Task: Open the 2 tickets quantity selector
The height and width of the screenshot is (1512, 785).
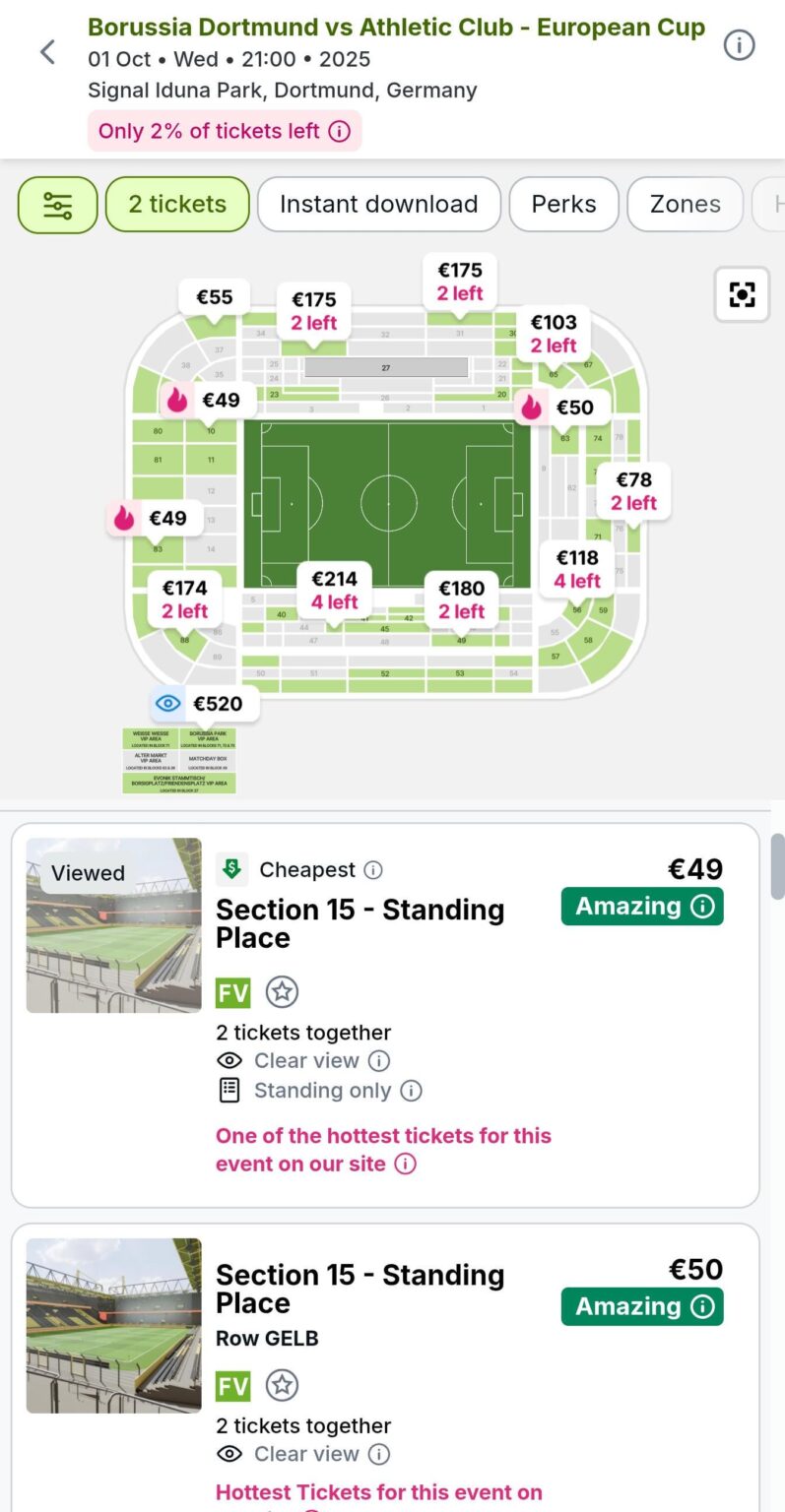Action: click(x=177, y=205)
